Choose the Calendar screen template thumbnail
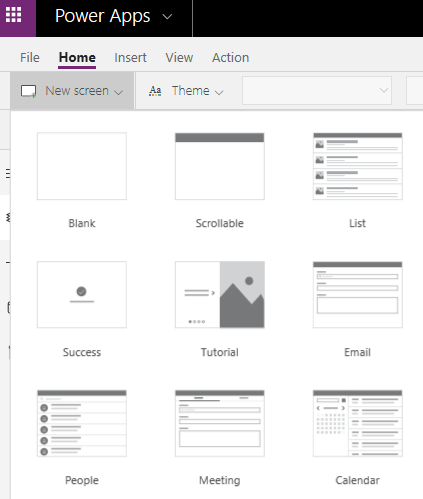The width and height of the screenshot is (423, 499). click(358, 423)
